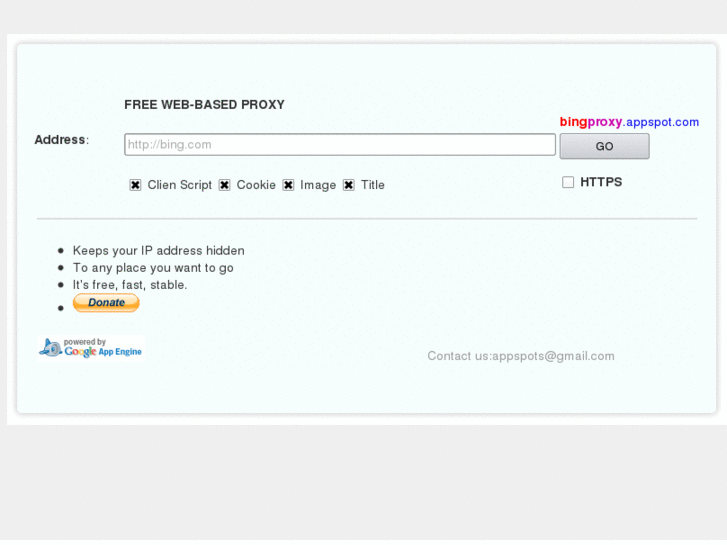Click the Address URL input field

[339, 145]
